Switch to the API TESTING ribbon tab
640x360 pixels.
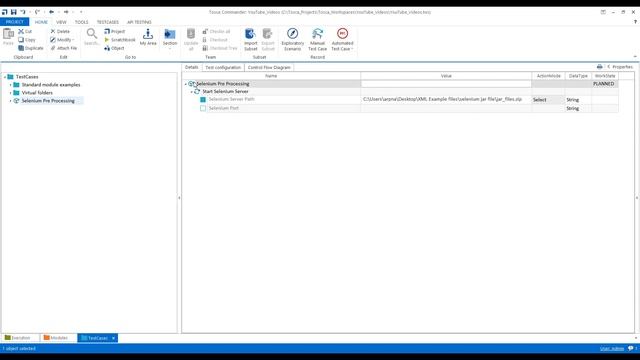tap(139, 22)
